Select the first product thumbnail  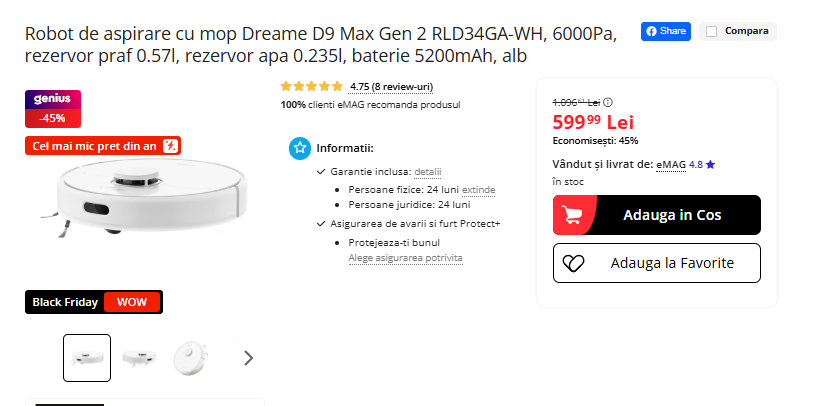(x=87, y=358)
